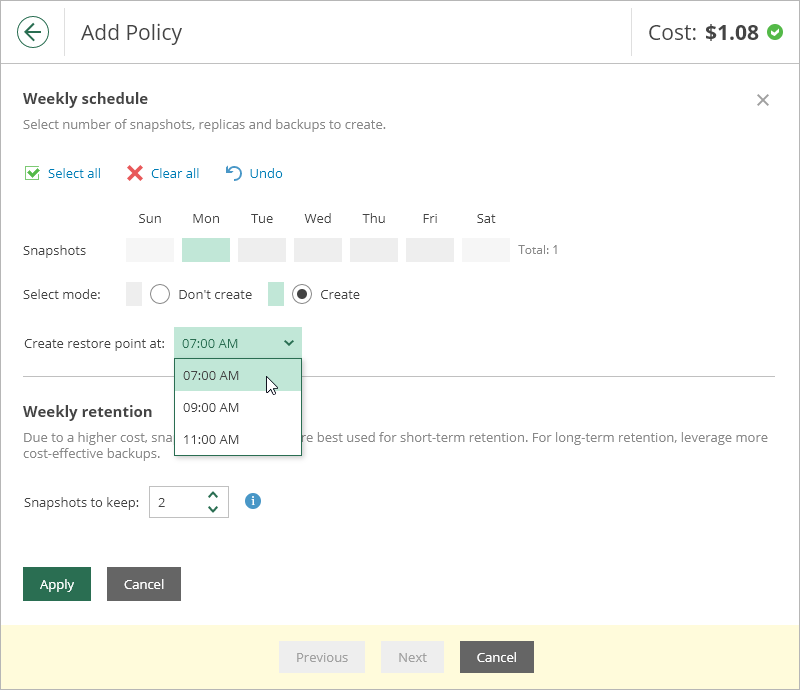Click the Undo arrow icon
Image resolution: width=800 pixels, height=690 pixels.
(x=234, y=174)
